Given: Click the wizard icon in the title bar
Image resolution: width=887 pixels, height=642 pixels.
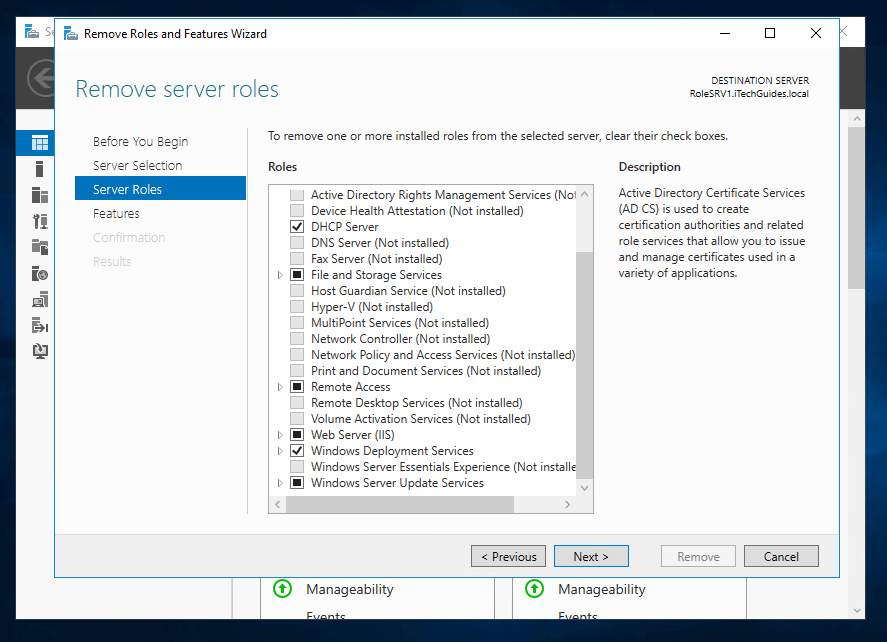Looking at the screenshot, I should [x=70, y=33].
